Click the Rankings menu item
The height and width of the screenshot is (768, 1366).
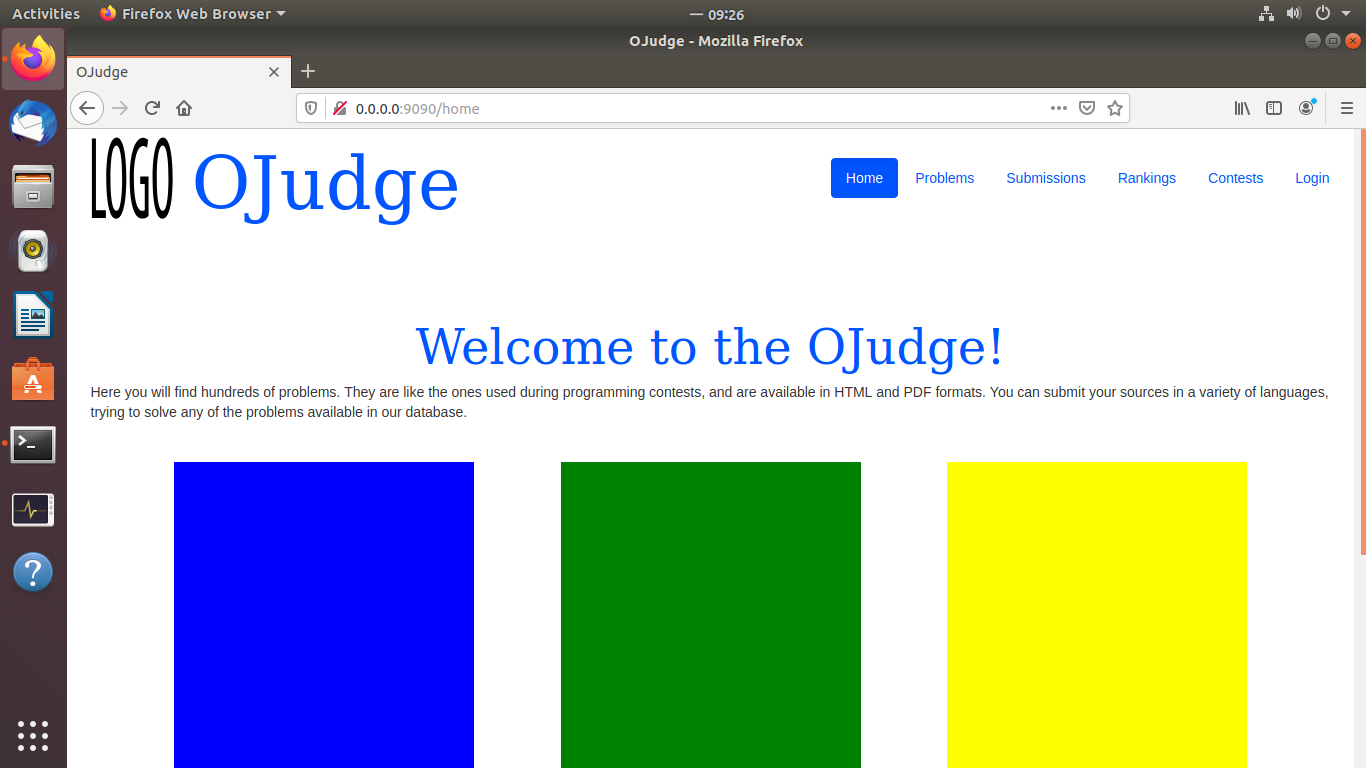[1146, 178]
